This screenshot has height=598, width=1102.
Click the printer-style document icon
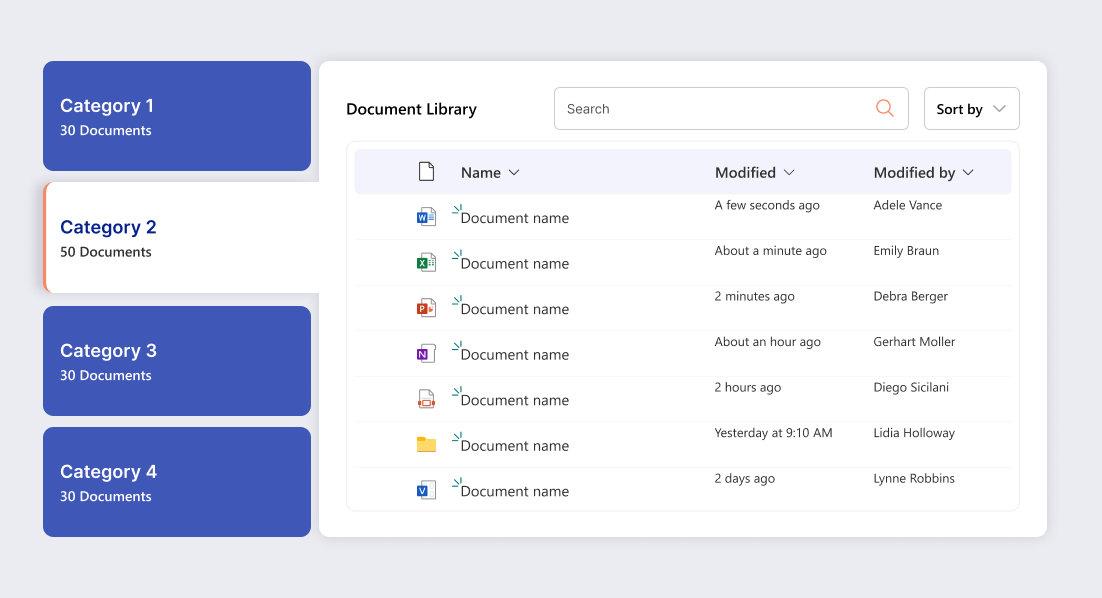pos(426,398)
